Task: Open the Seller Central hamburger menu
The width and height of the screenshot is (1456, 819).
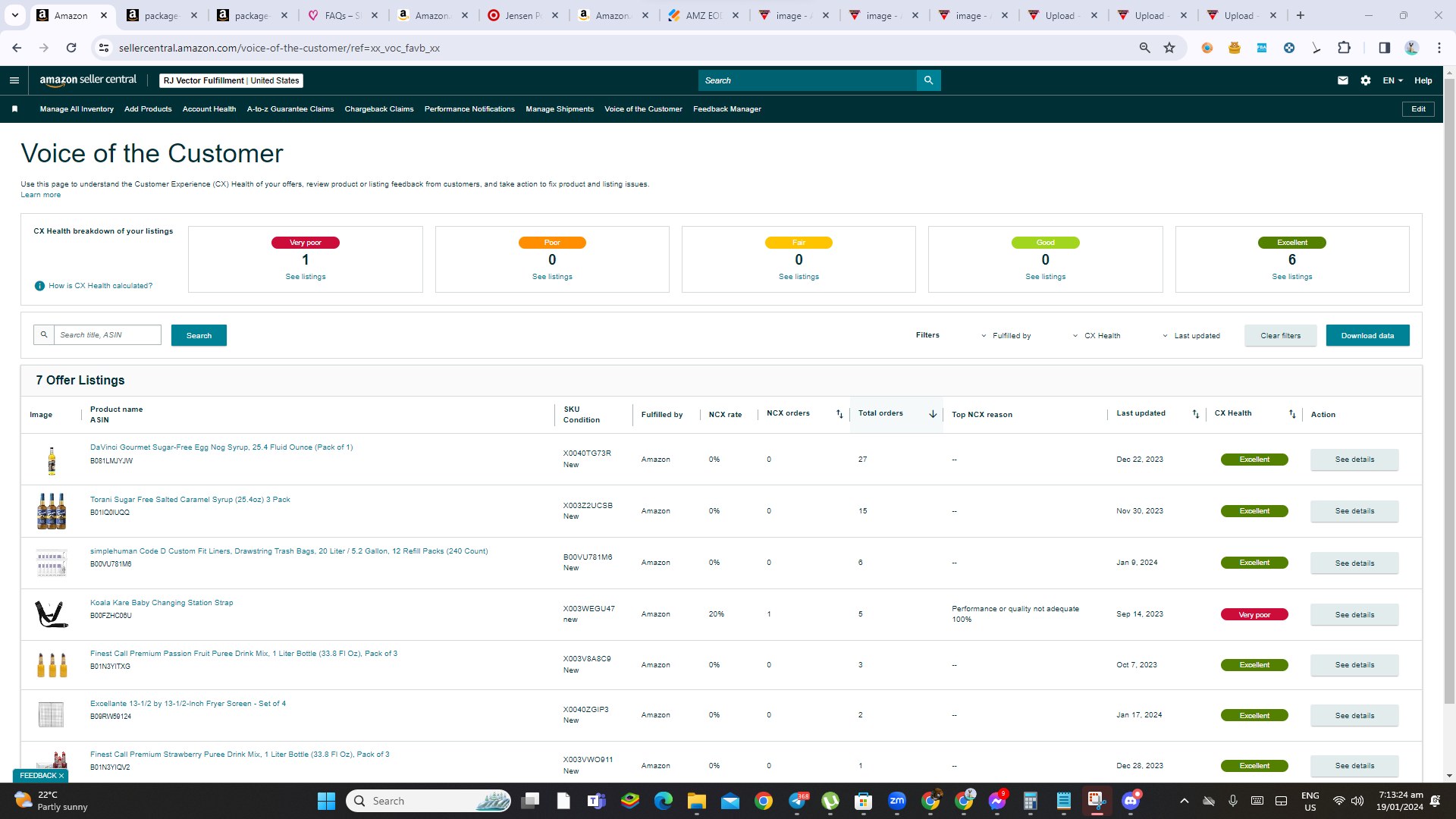Action: [x=14, y=80]
